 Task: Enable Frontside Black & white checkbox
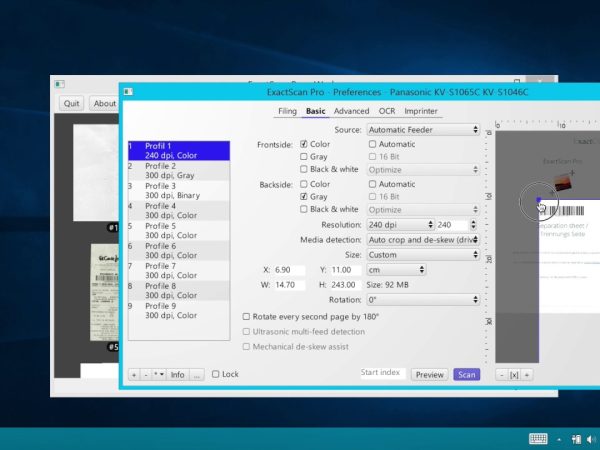(304, 169)
